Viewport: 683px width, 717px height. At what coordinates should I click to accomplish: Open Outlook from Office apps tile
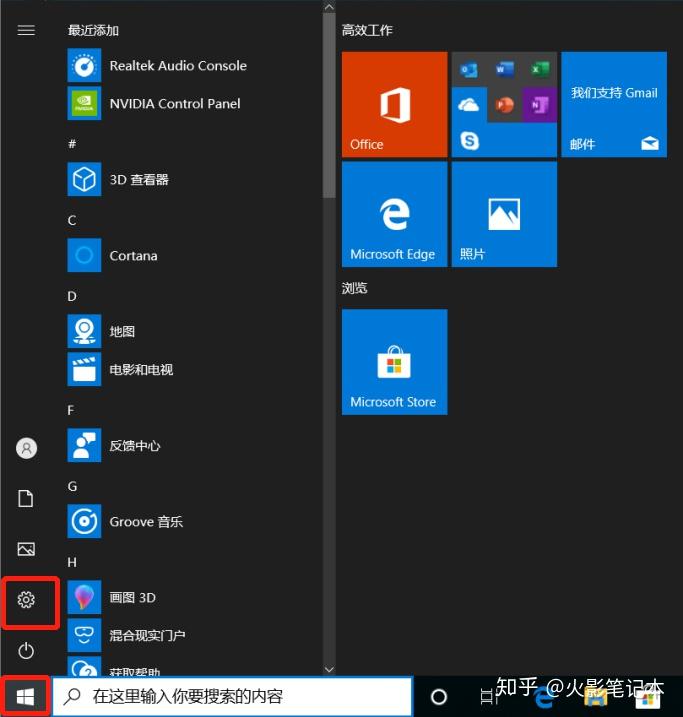pyautogui.click(x=469, y=70)
